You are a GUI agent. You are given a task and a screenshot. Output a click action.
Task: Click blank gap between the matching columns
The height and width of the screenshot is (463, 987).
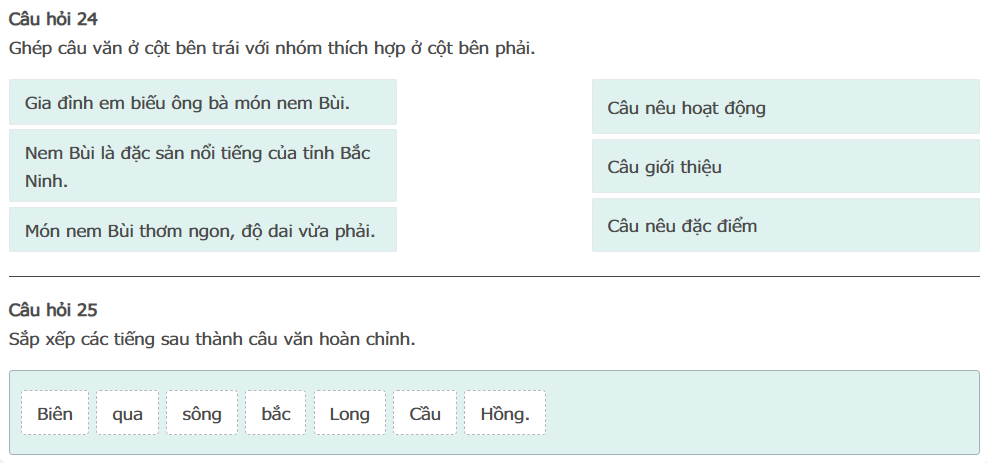point(494,165)
